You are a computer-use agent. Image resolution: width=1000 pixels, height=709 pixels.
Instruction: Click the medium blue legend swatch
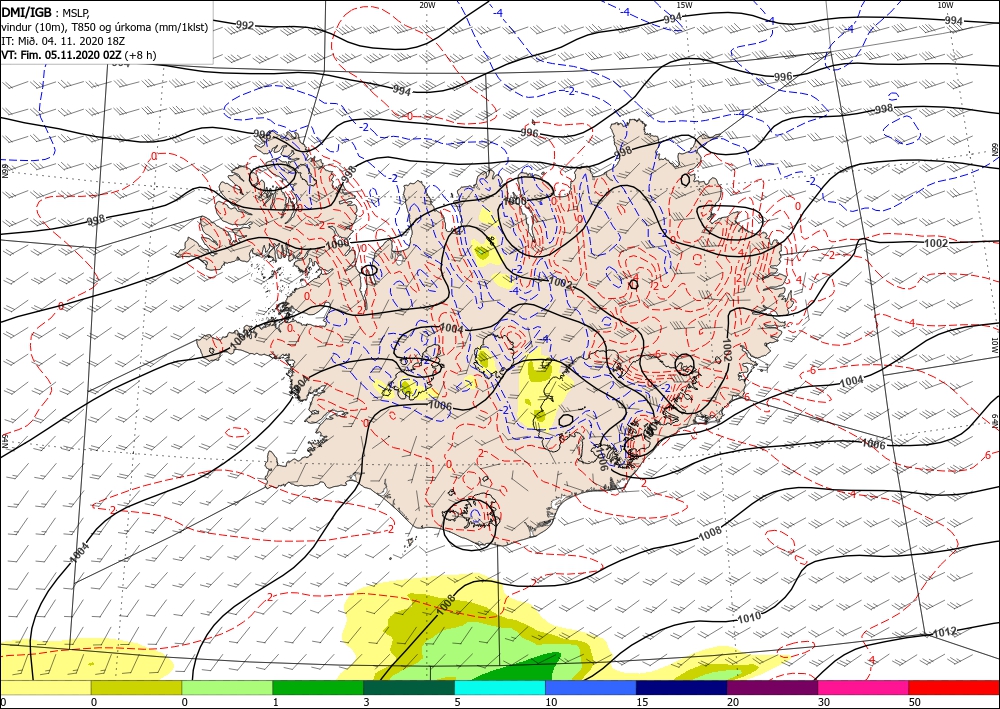click(591, 687)
